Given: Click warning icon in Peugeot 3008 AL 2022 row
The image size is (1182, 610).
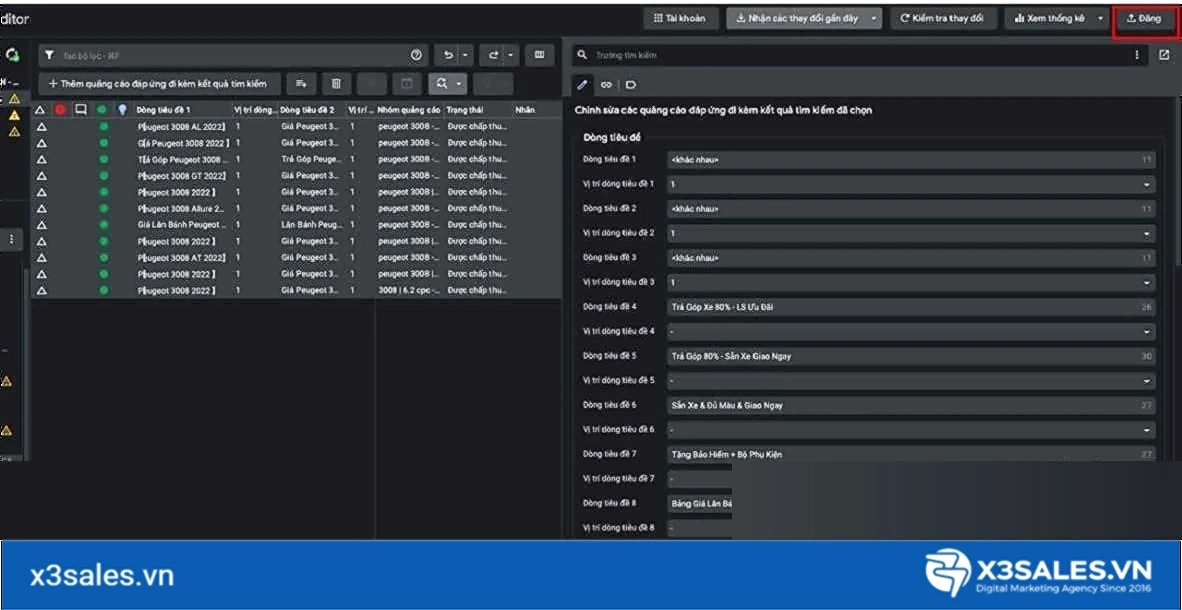Looking at the screenshot, I should tap(41, 127).
